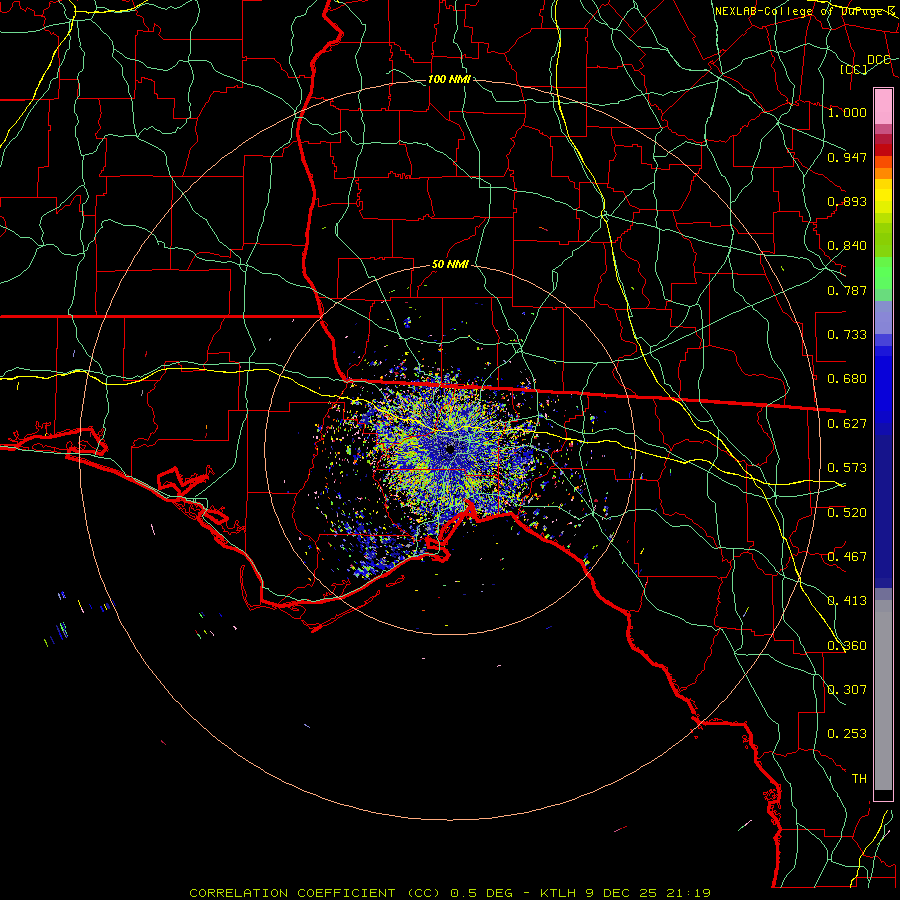Click the DCC label above the color scale
Image resolution: width=900 pixels, height=900 pixels.
coord(879,60)
